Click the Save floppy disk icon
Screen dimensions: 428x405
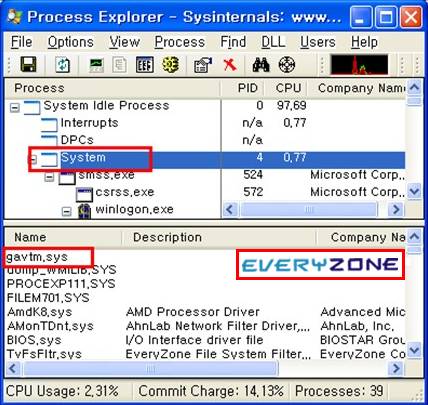pyautogui.click(x=28, y=64)
